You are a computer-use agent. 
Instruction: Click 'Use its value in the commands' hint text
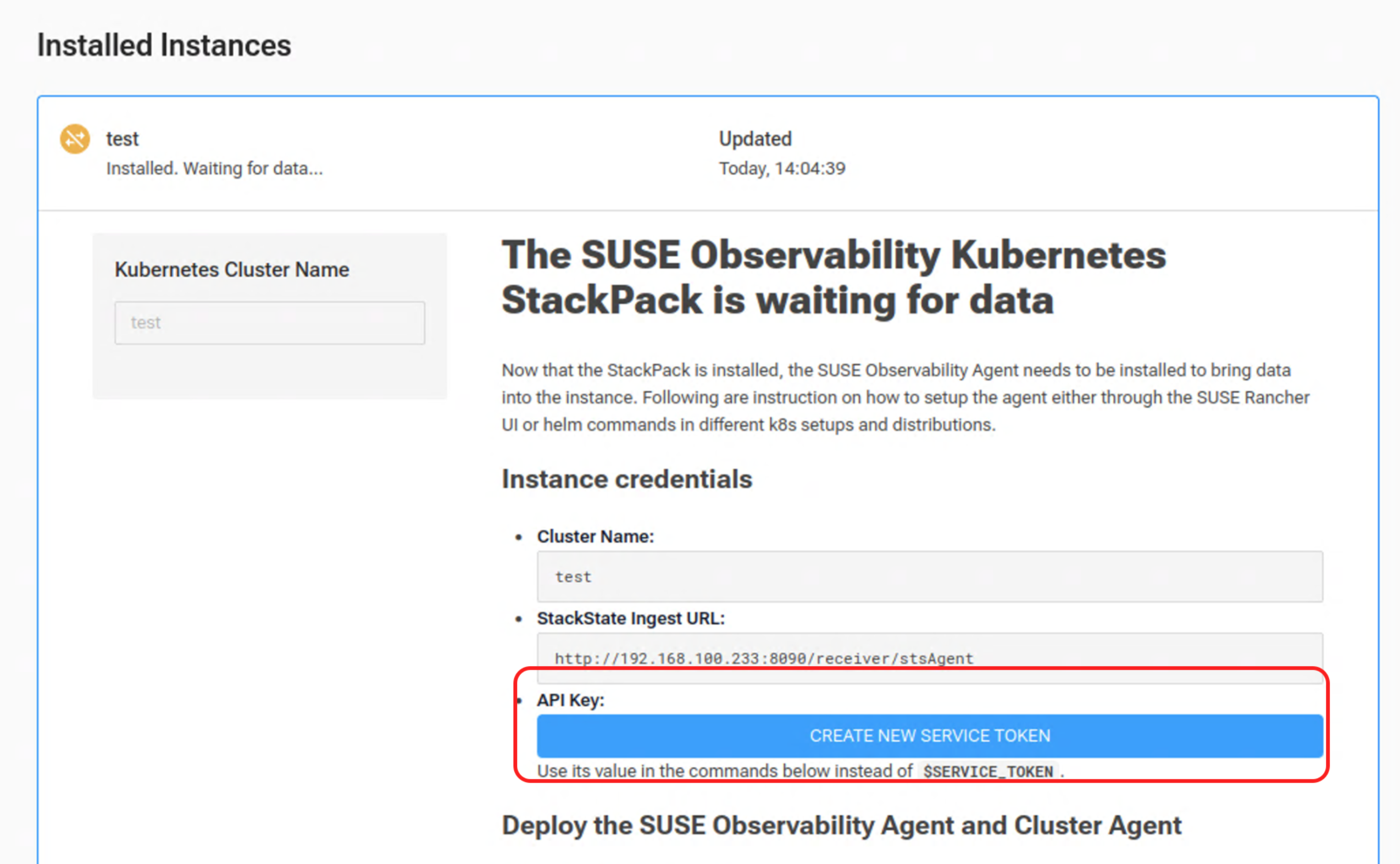click(x=724, y=771)
